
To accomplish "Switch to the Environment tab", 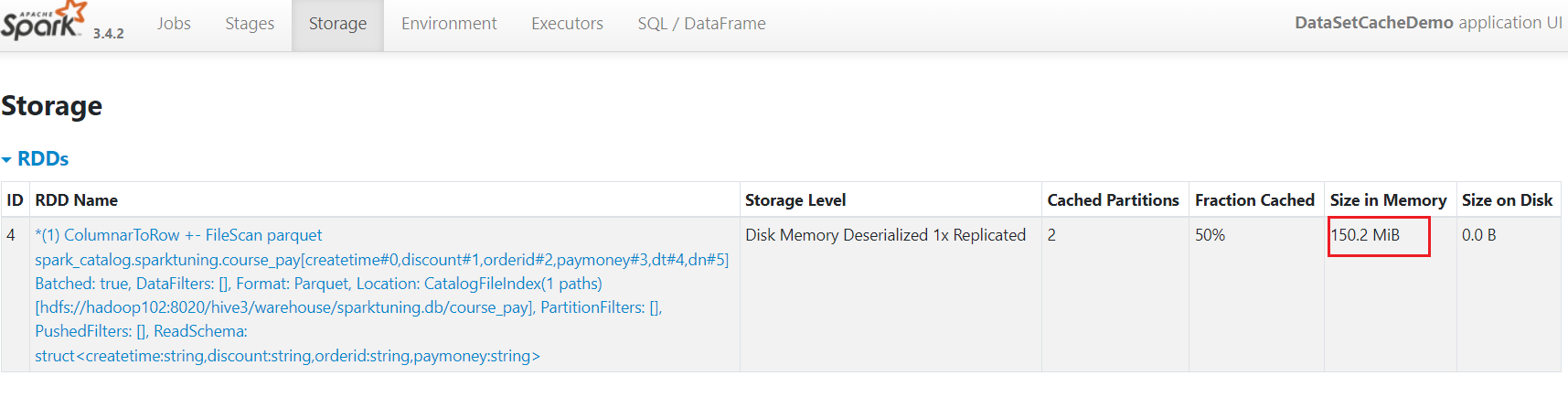I will [449, 24].
